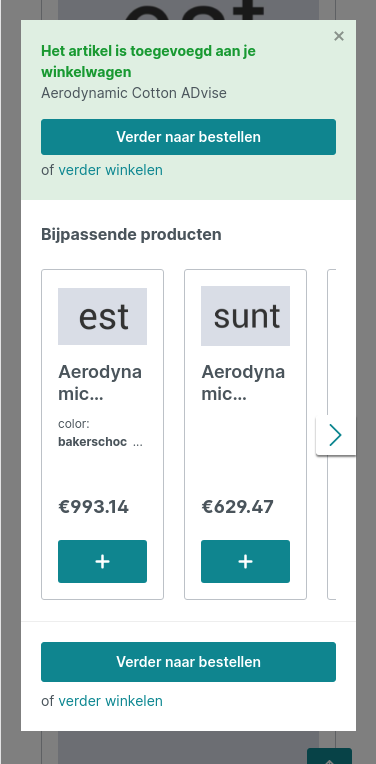
Task: Click the bakerschoc color attribute text
Action: point(93,442)
